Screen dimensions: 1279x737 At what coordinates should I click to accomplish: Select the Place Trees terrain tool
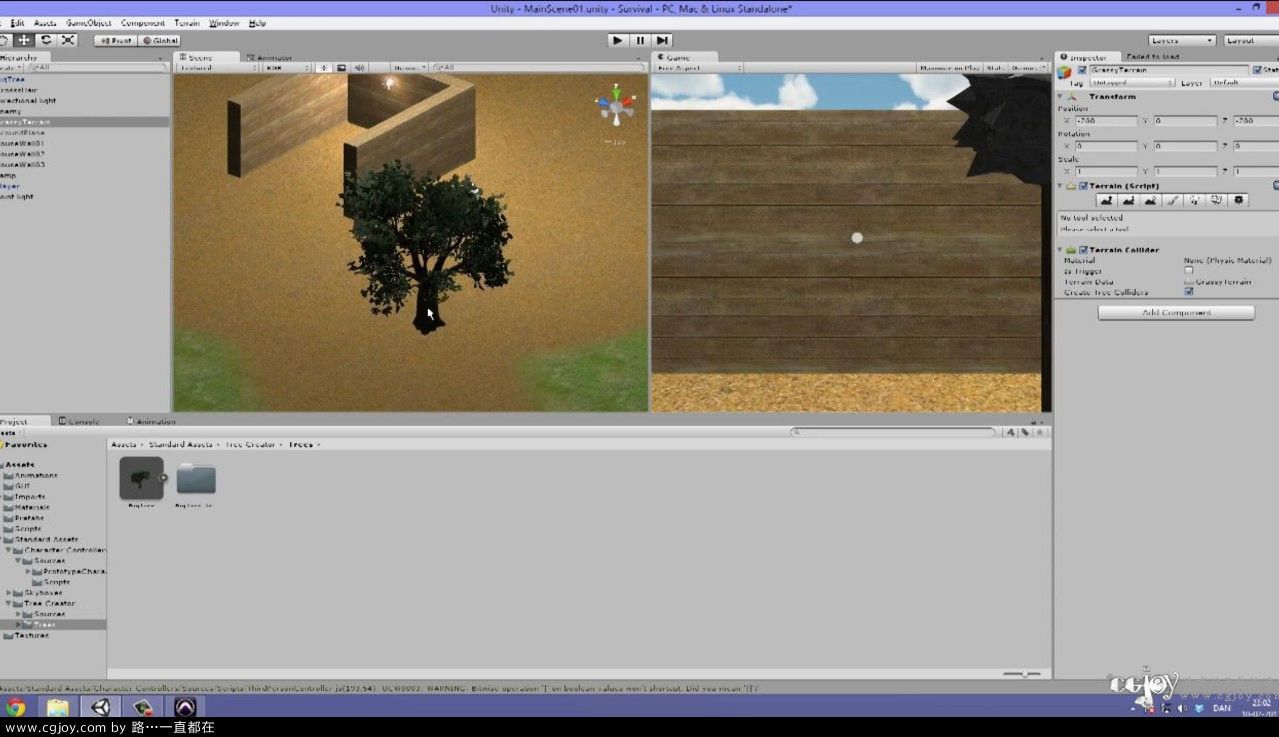click(1196, 200)
